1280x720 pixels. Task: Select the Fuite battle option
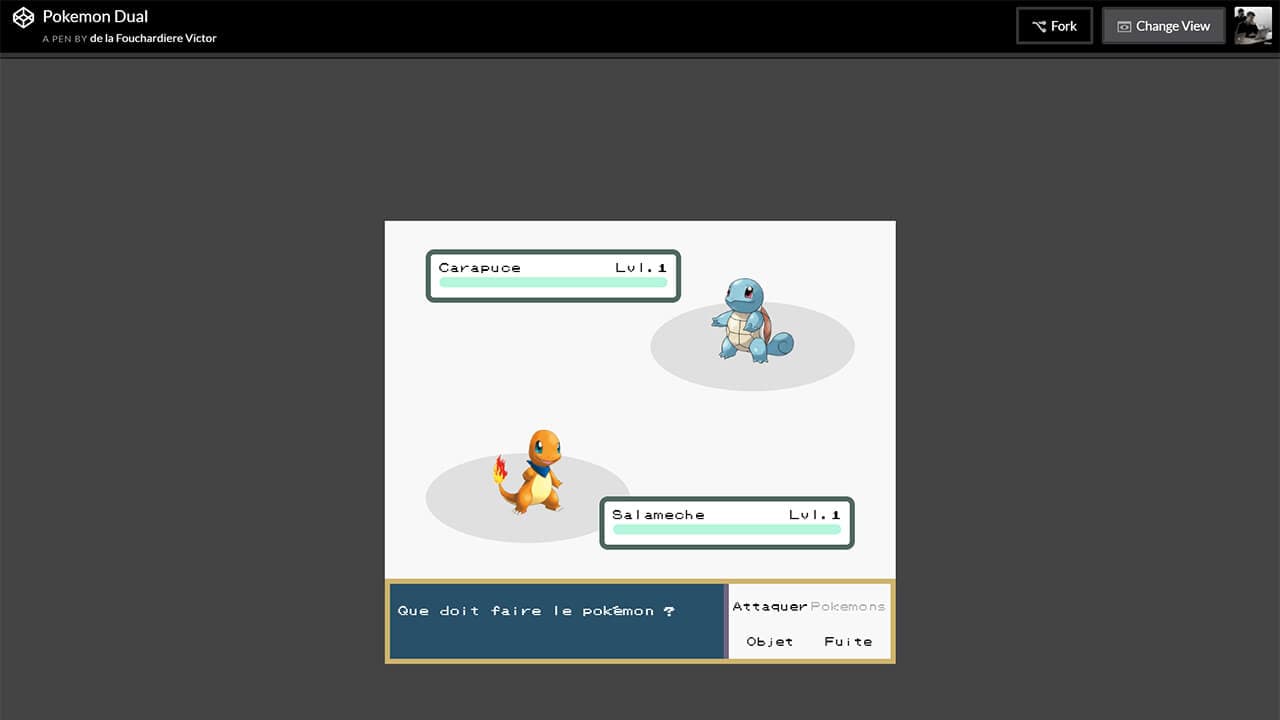pos(848,641)
